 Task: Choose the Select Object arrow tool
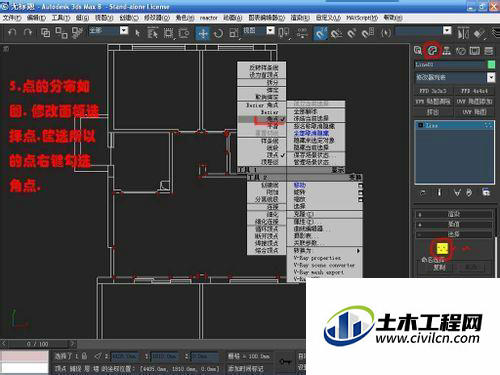[x=137, y=33]
